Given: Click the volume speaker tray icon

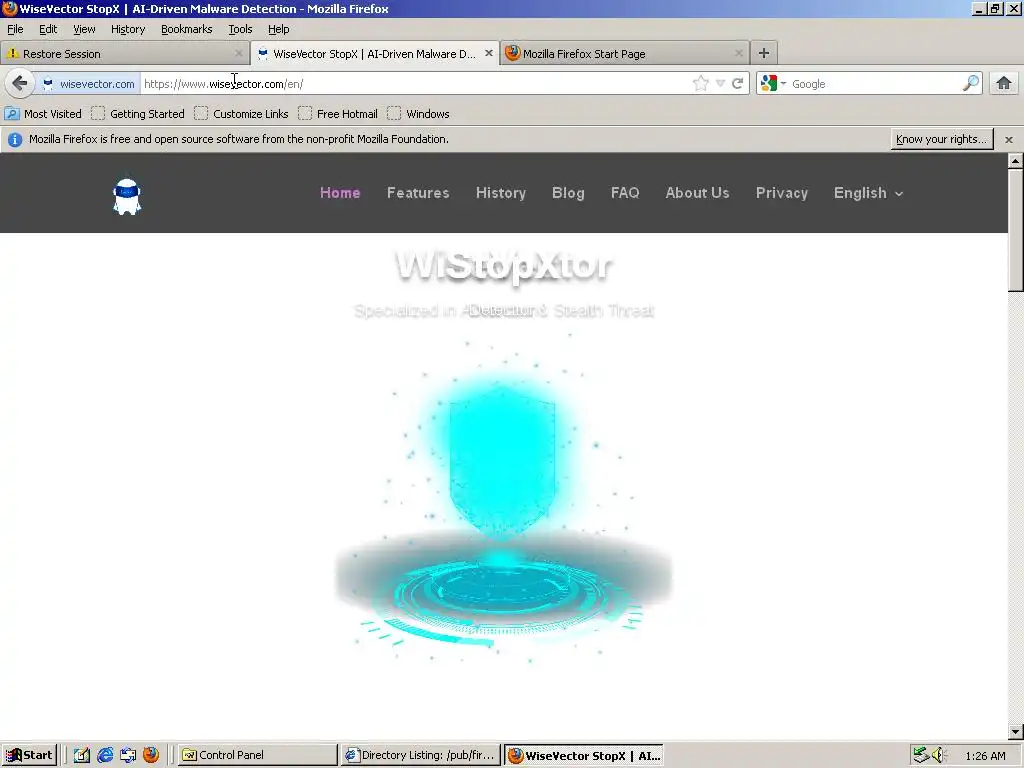Looking at the screenshot, I should tap(938, 755).
